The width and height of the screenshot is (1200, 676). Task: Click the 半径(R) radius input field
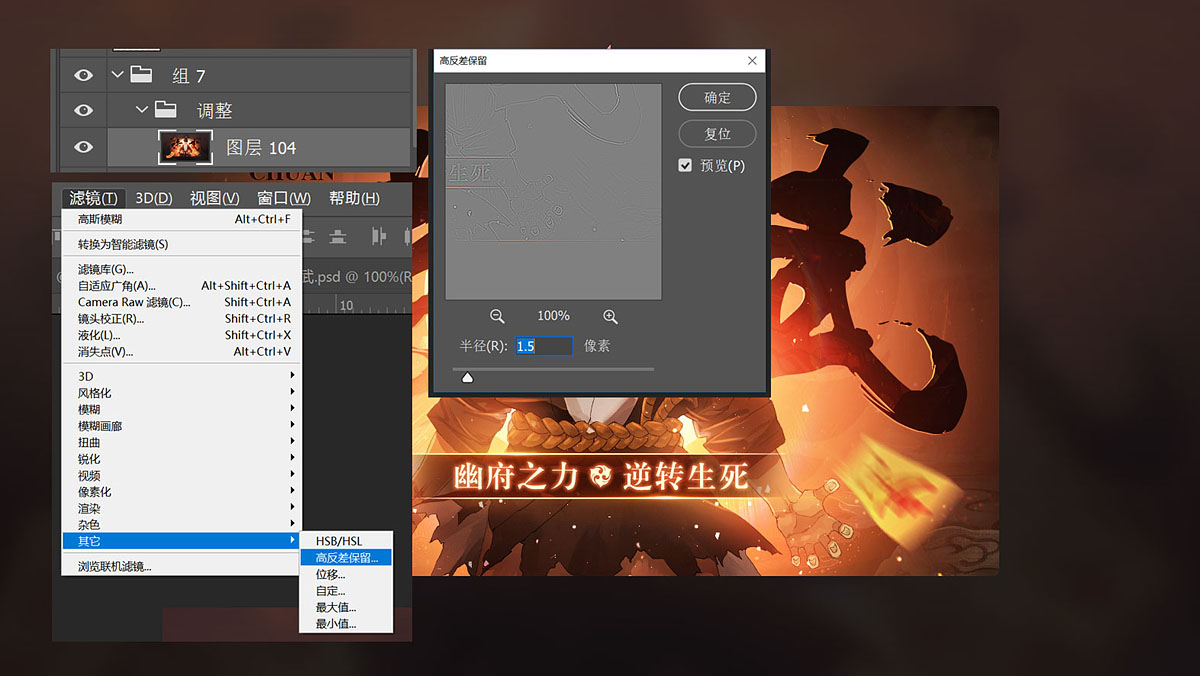tap(543, 346)
